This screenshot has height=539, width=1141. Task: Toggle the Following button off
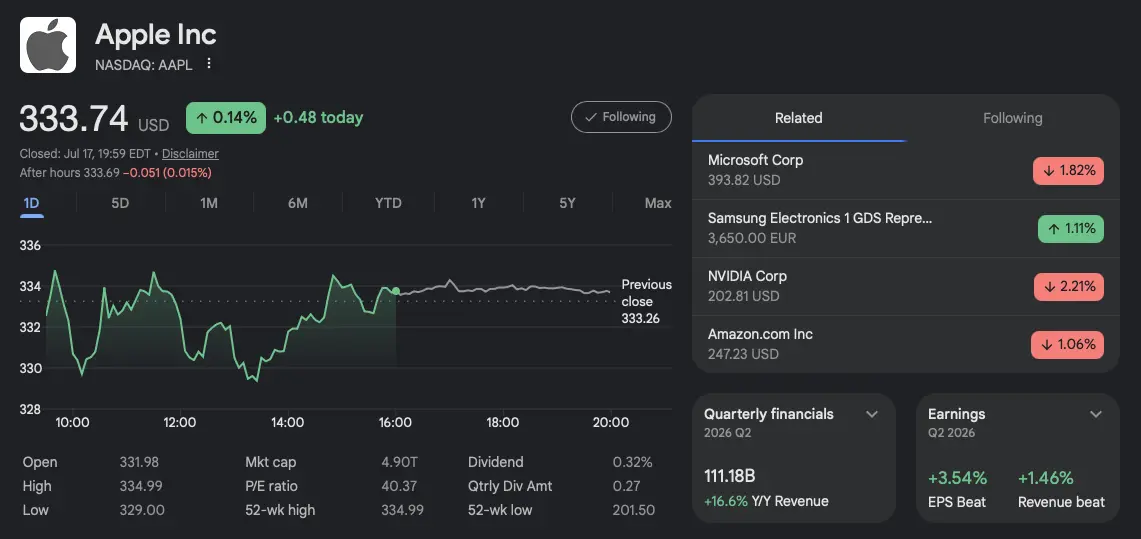tap(621, 117)
